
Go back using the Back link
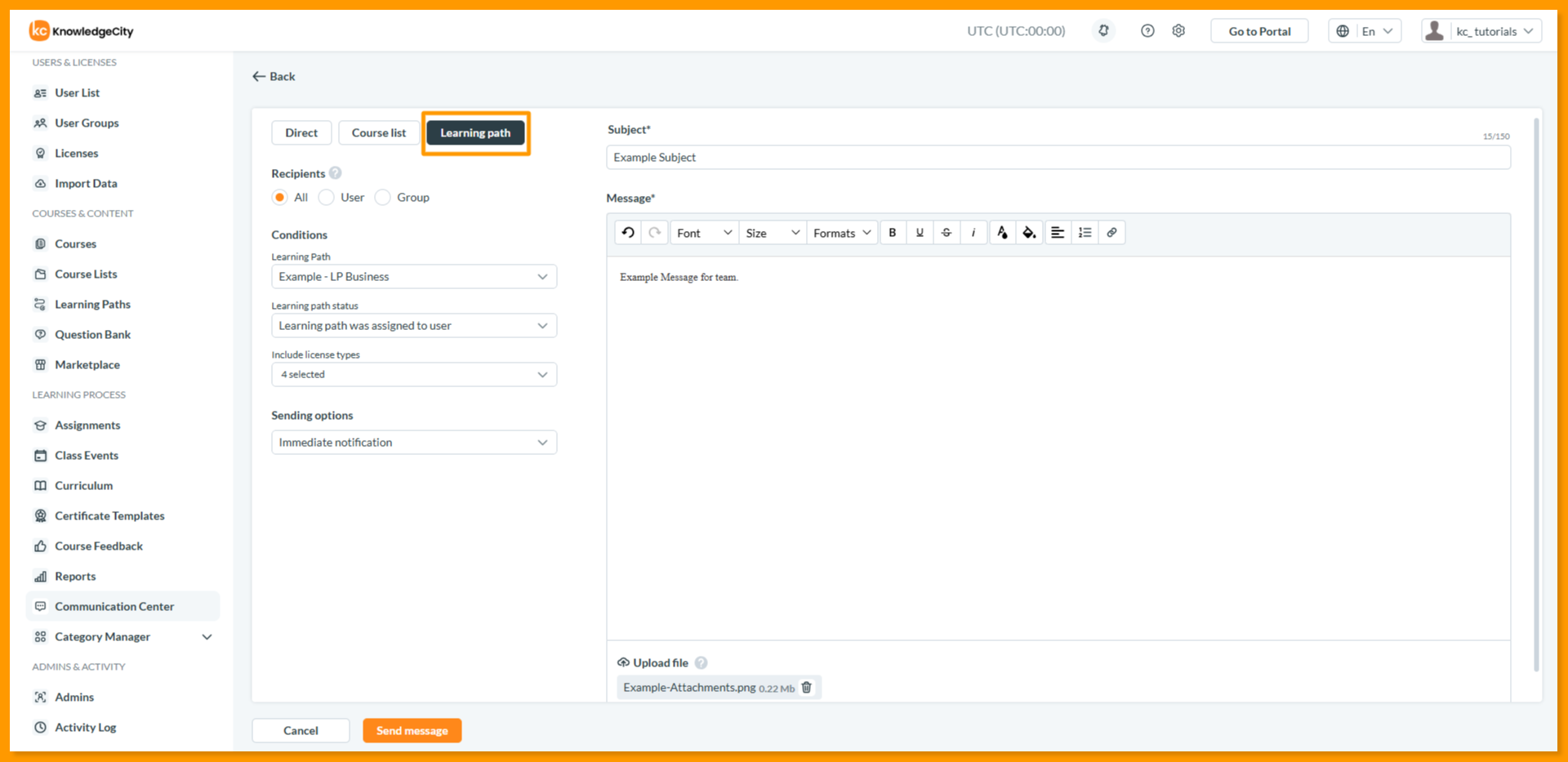coord(274,77)
